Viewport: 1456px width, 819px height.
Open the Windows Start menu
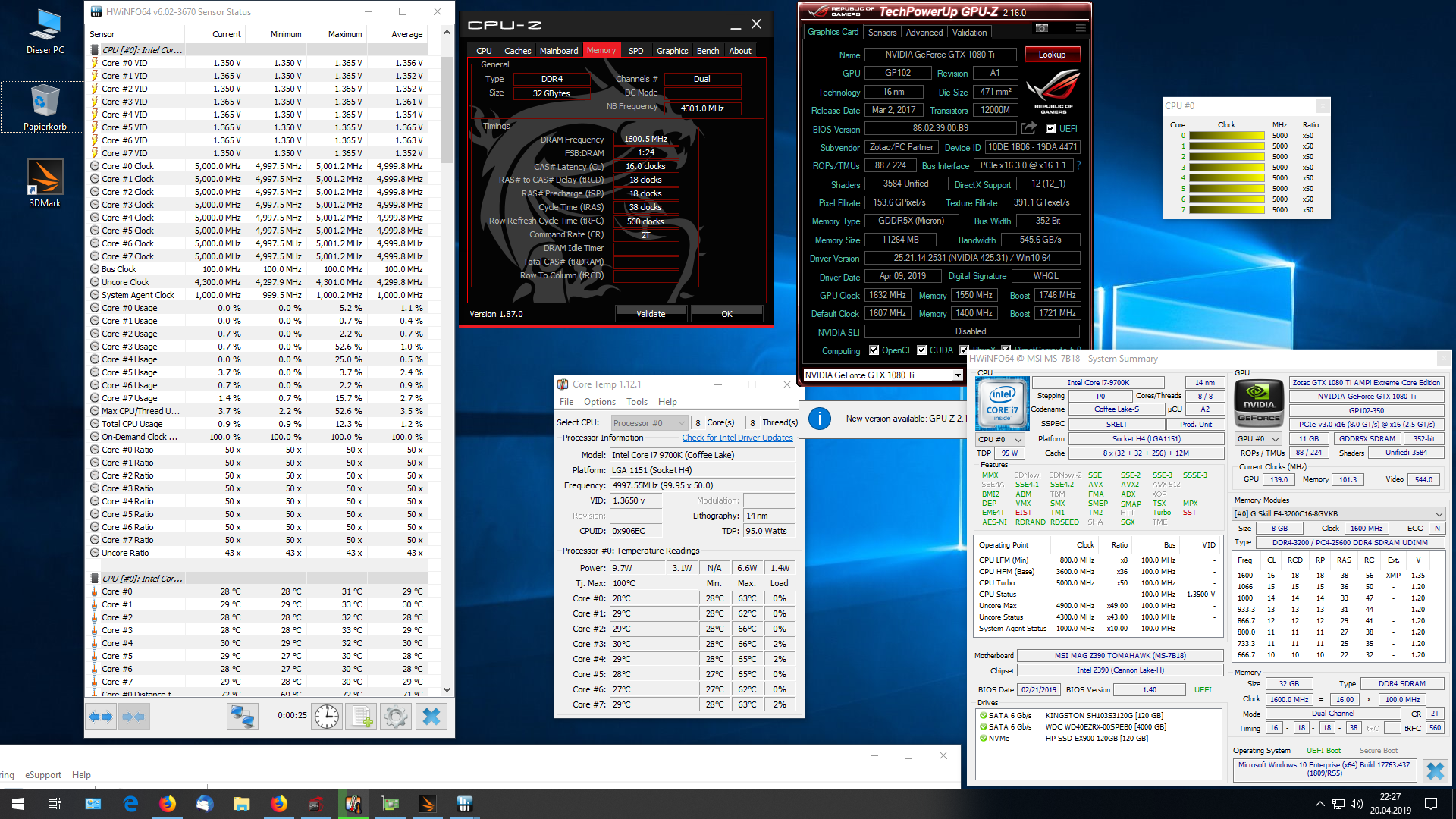[18, 804]
